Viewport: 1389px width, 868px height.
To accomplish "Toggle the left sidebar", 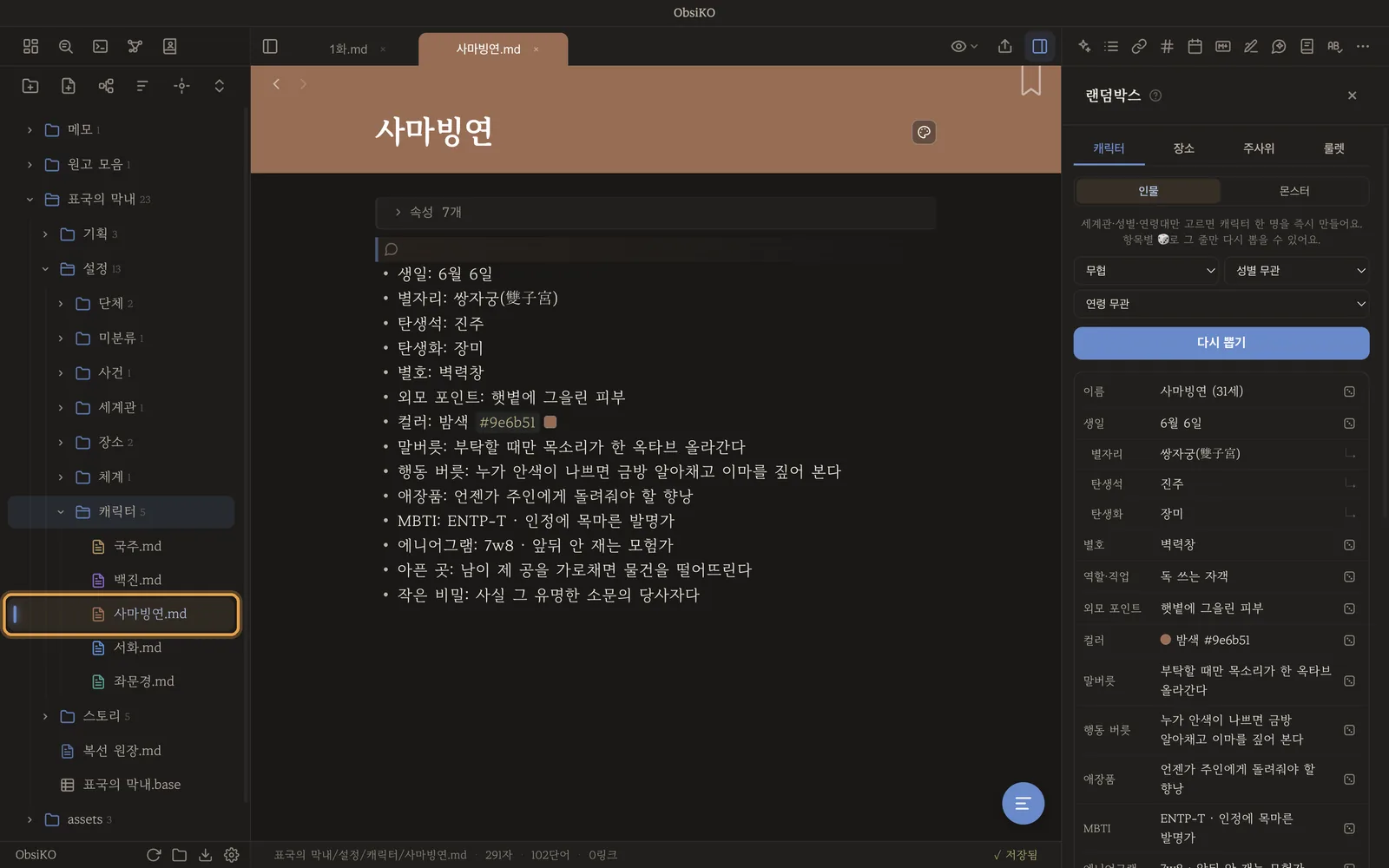I will (x=270, y=46).
